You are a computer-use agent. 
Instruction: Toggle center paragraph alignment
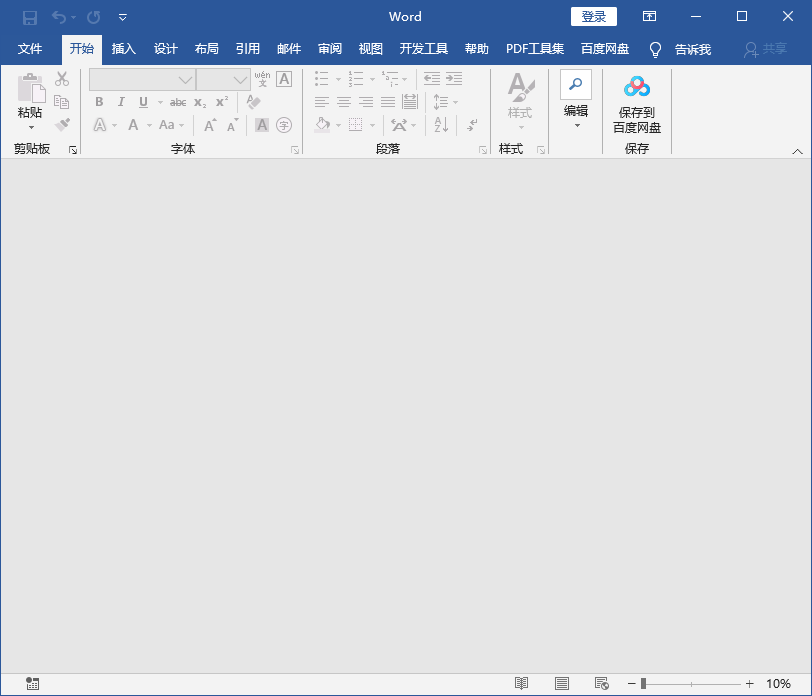click(x=343, y=101)
